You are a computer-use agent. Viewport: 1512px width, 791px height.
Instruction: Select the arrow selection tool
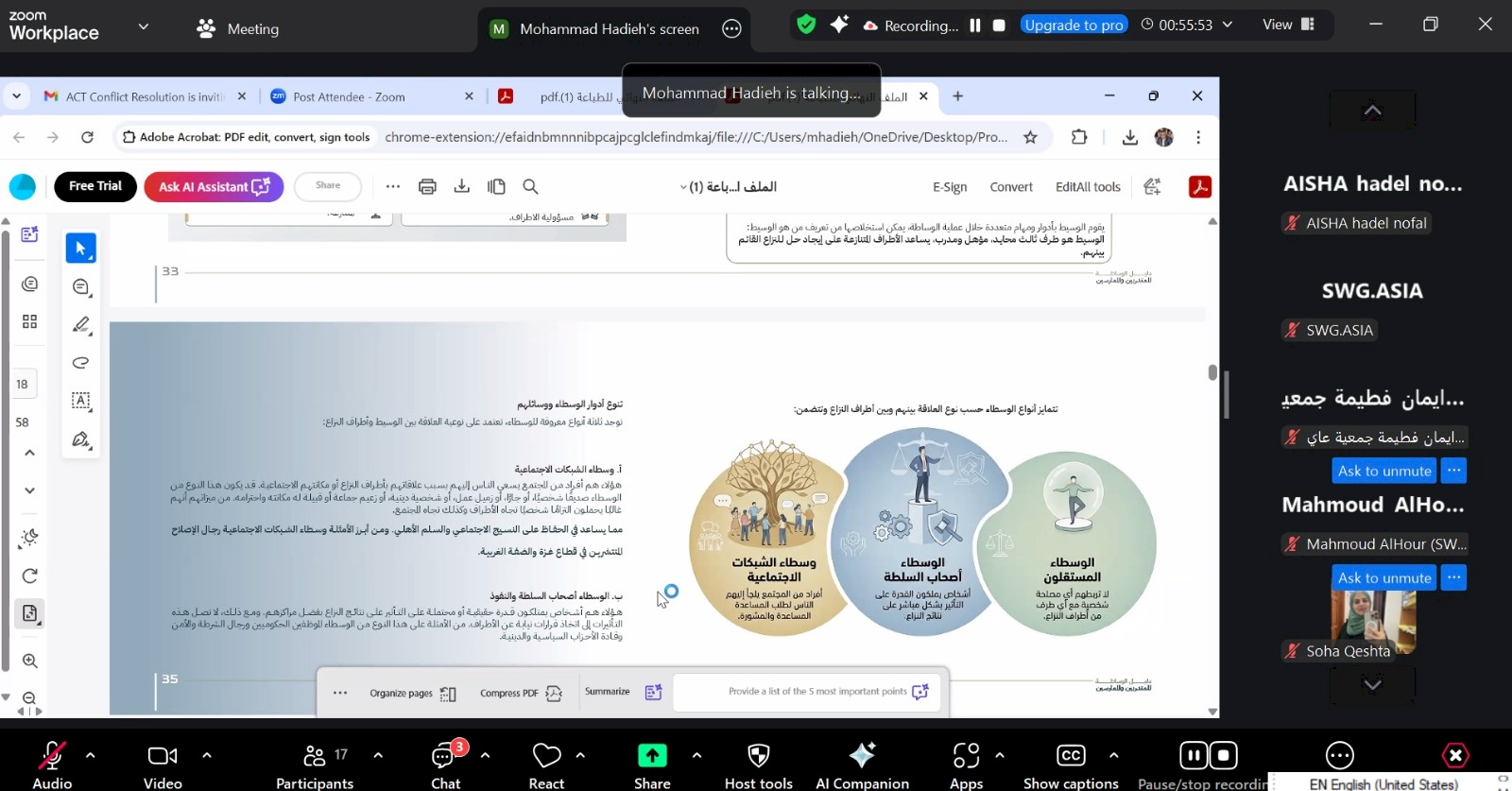click(x=81, y=249)
